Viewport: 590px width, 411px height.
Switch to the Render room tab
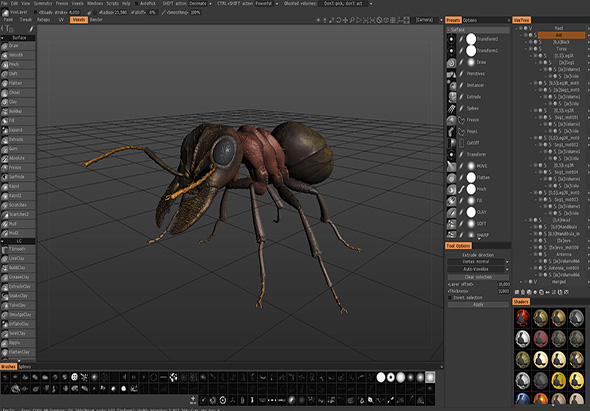coord(96,20)
